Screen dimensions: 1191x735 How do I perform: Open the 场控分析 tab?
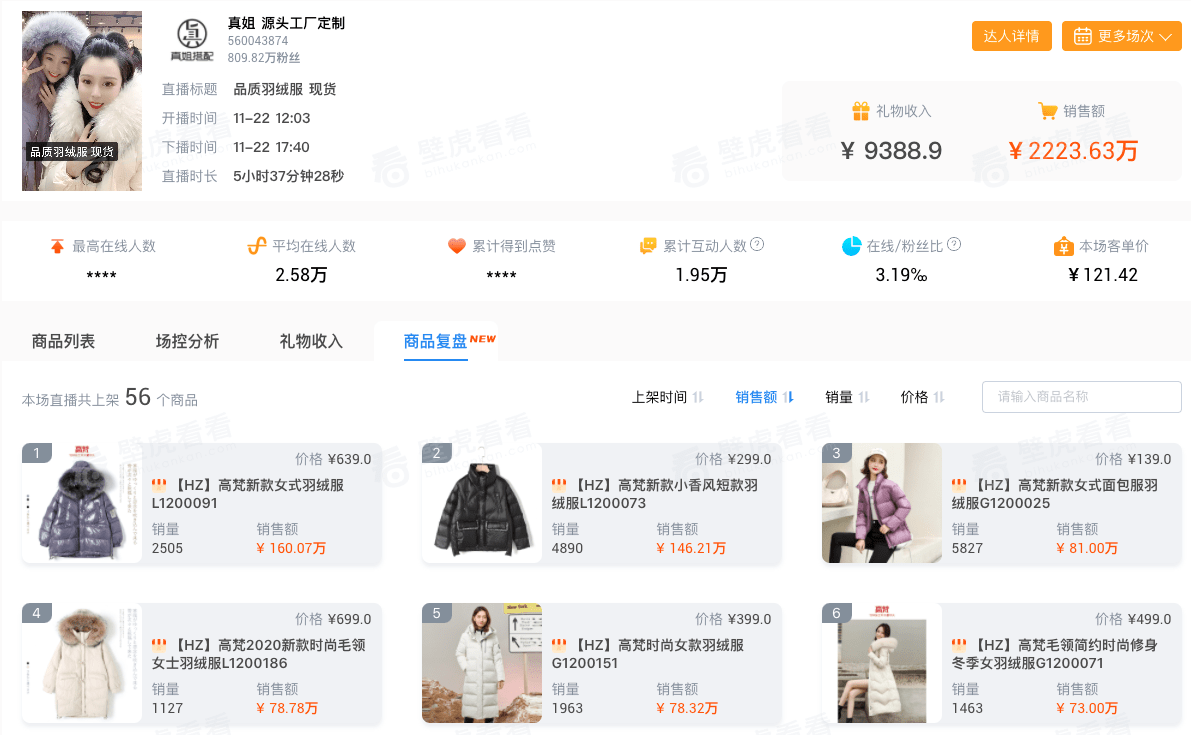pos(187,342)
